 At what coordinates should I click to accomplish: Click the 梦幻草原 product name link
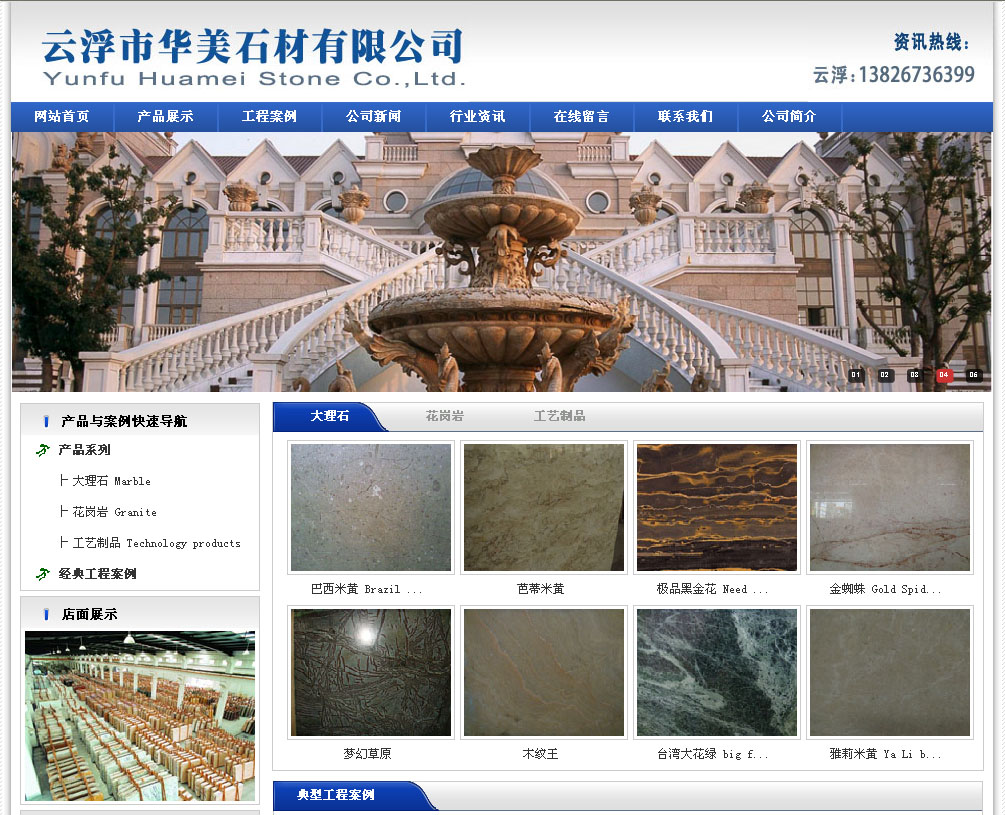tap(367, 755)
